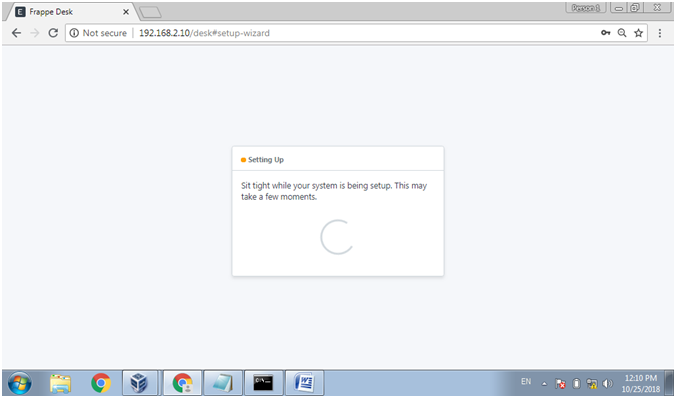Viewport: 676px width, 398px height.
Task: Close the Frappe Desk tab
Action: click(x=126, y=12)
